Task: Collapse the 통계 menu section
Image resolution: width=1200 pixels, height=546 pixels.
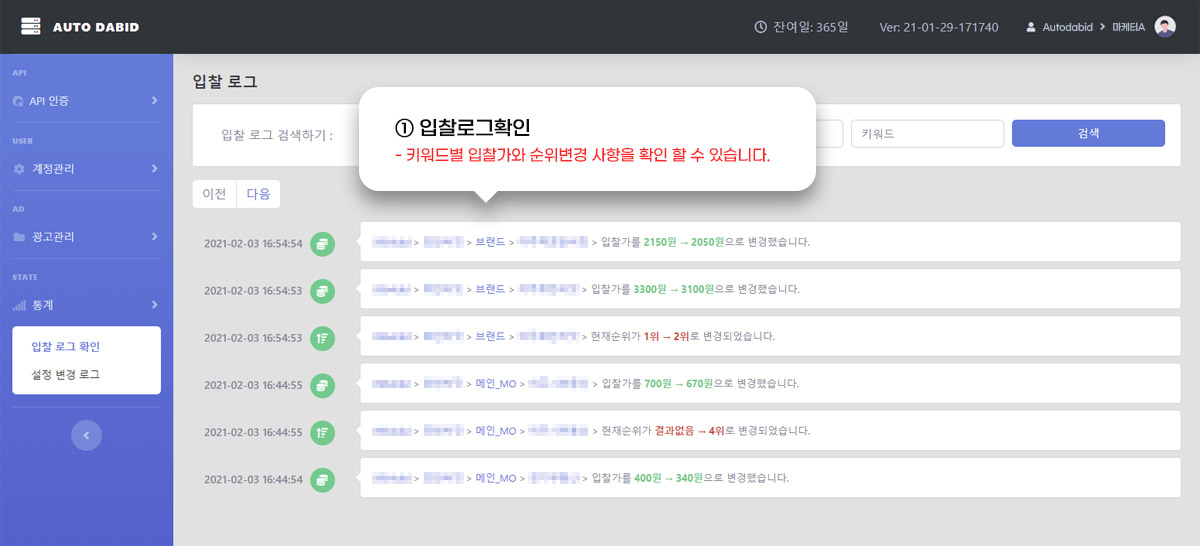Action: 86,305
